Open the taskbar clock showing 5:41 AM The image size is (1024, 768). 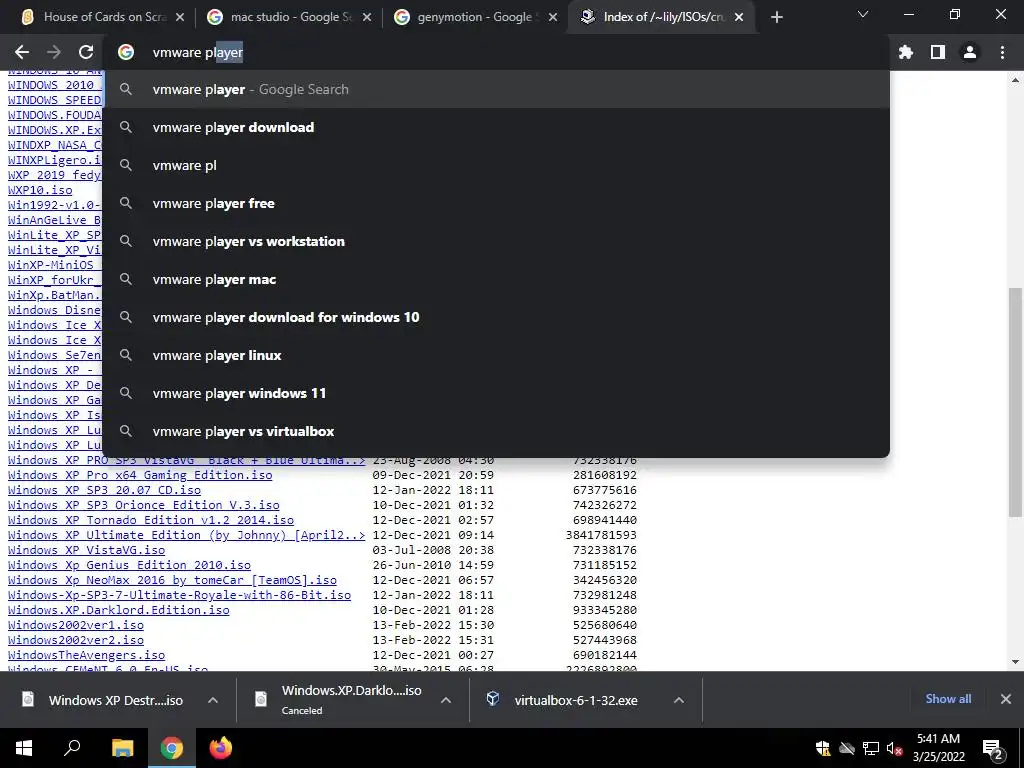click(938, 748)
